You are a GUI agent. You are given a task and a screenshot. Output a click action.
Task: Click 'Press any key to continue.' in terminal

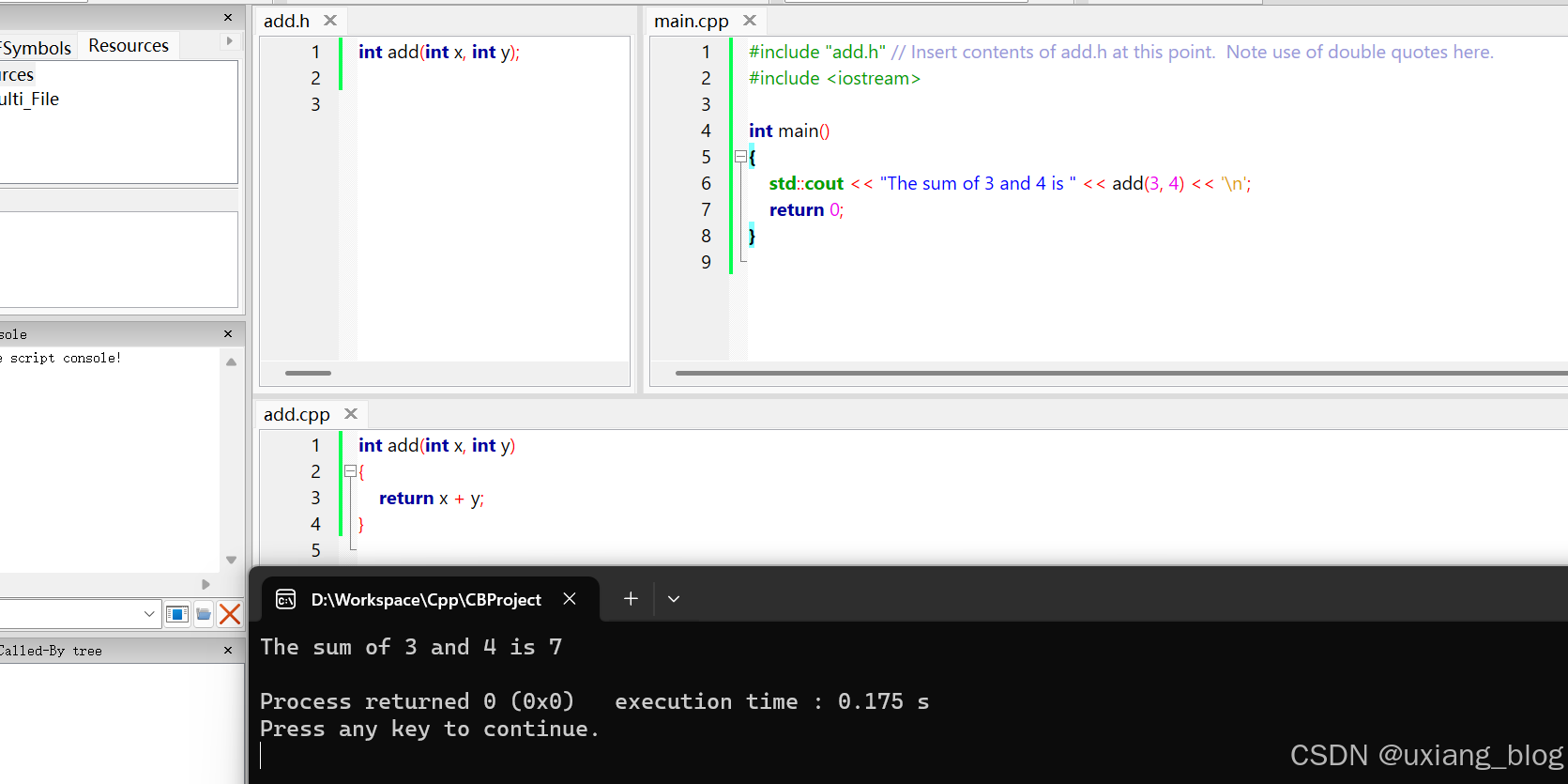tap(430, 729)
